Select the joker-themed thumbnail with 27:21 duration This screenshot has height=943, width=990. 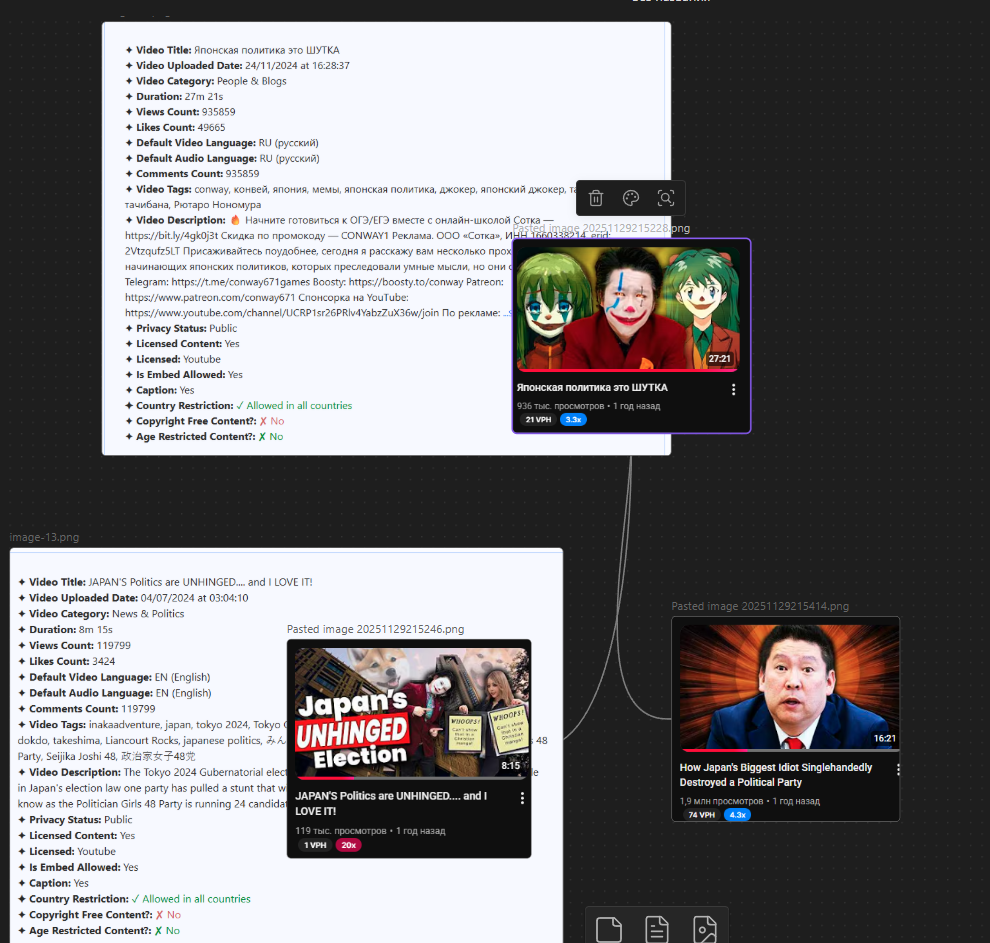[628, 308]
